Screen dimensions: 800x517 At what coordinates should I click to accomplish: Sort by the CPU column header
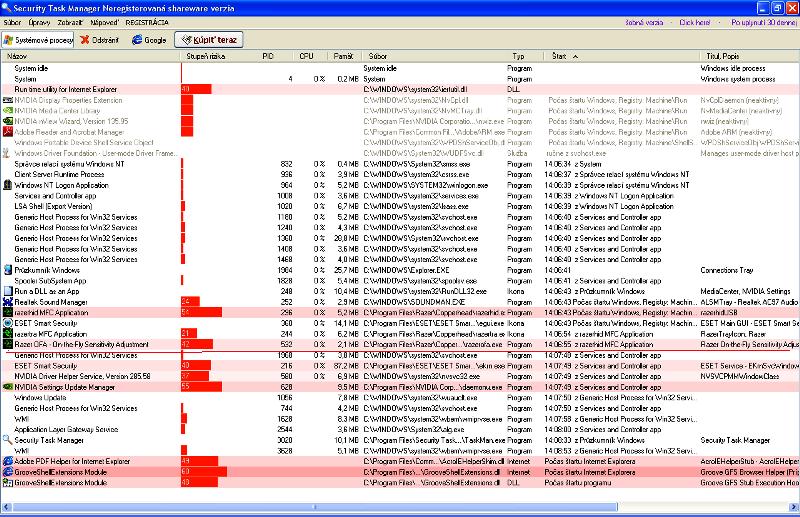(x=310, y=56)
